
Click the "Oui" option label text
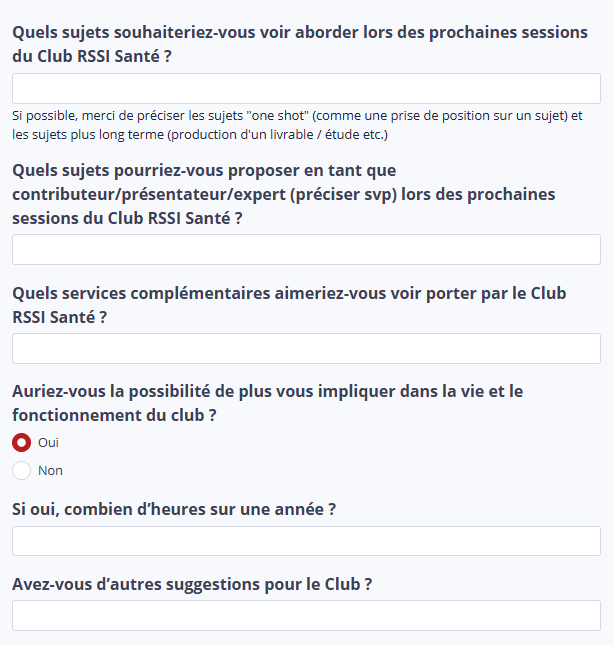(x=48, y=442)
